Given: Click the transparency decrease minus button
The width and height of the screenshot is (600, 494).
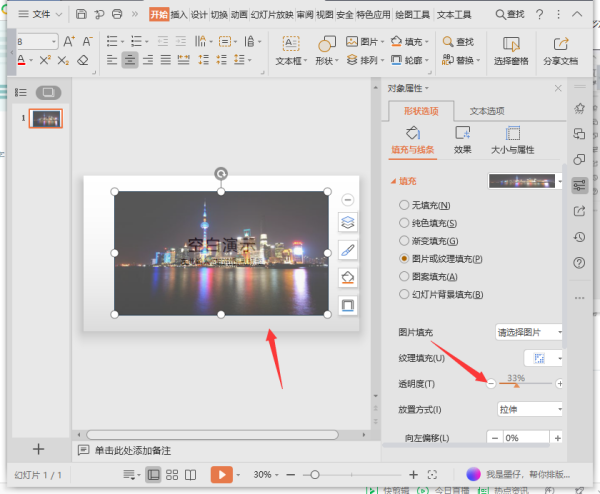Looking at the screenshot, I should (x=491, y=383).
